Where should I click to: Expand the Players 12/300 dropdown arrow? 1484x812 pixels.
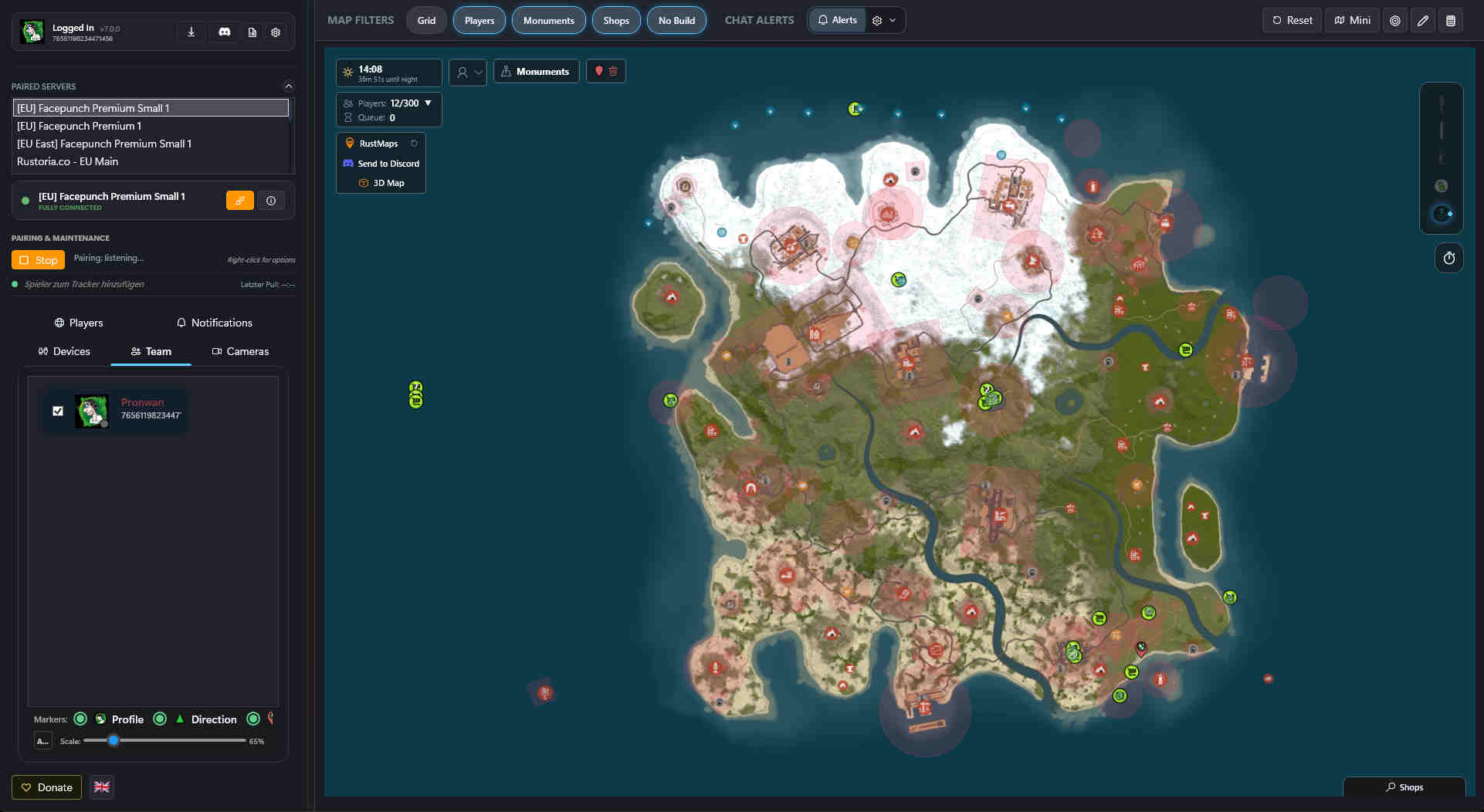click(x=429, y=103)
